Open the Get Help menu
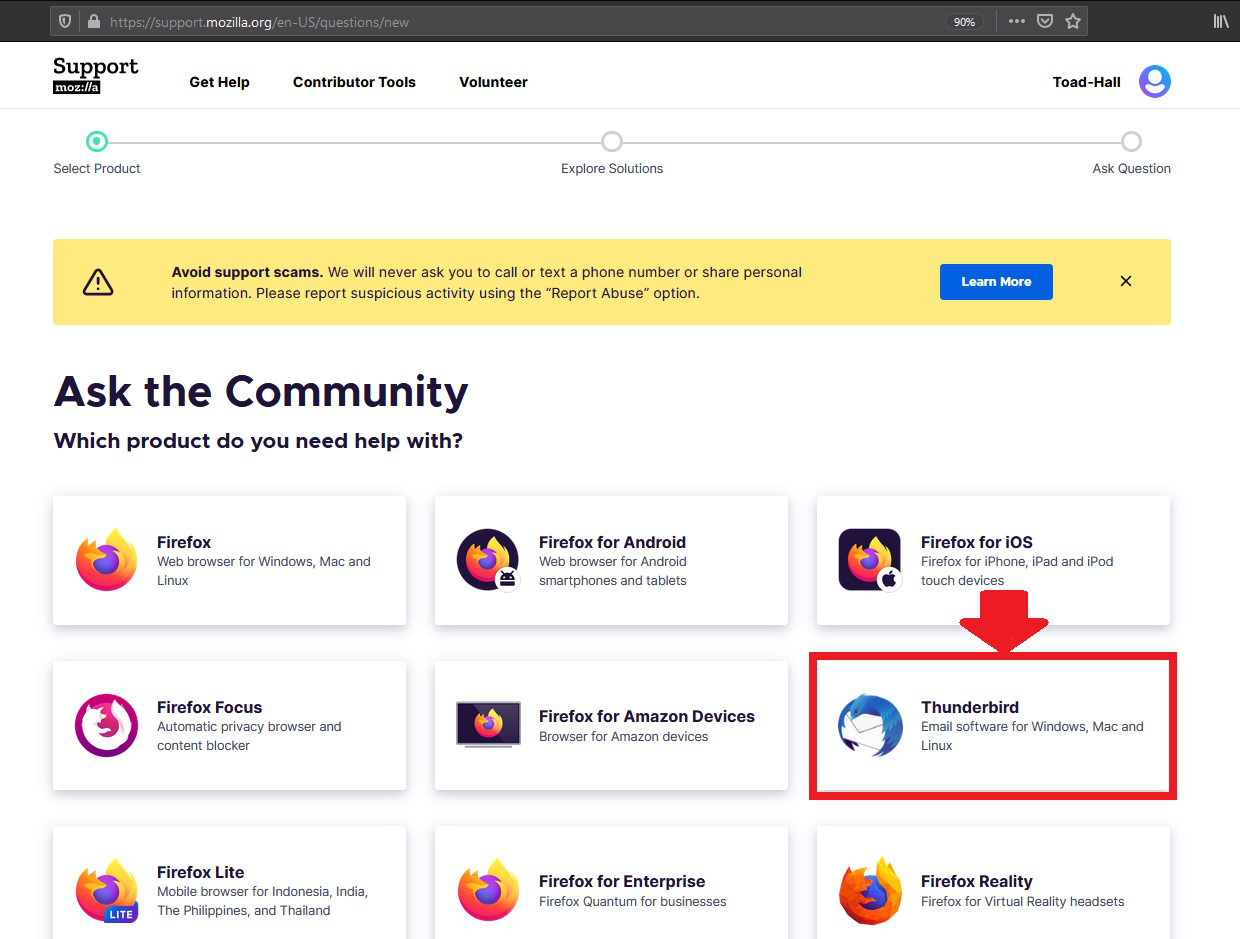1240x939 pixels. 219,82
